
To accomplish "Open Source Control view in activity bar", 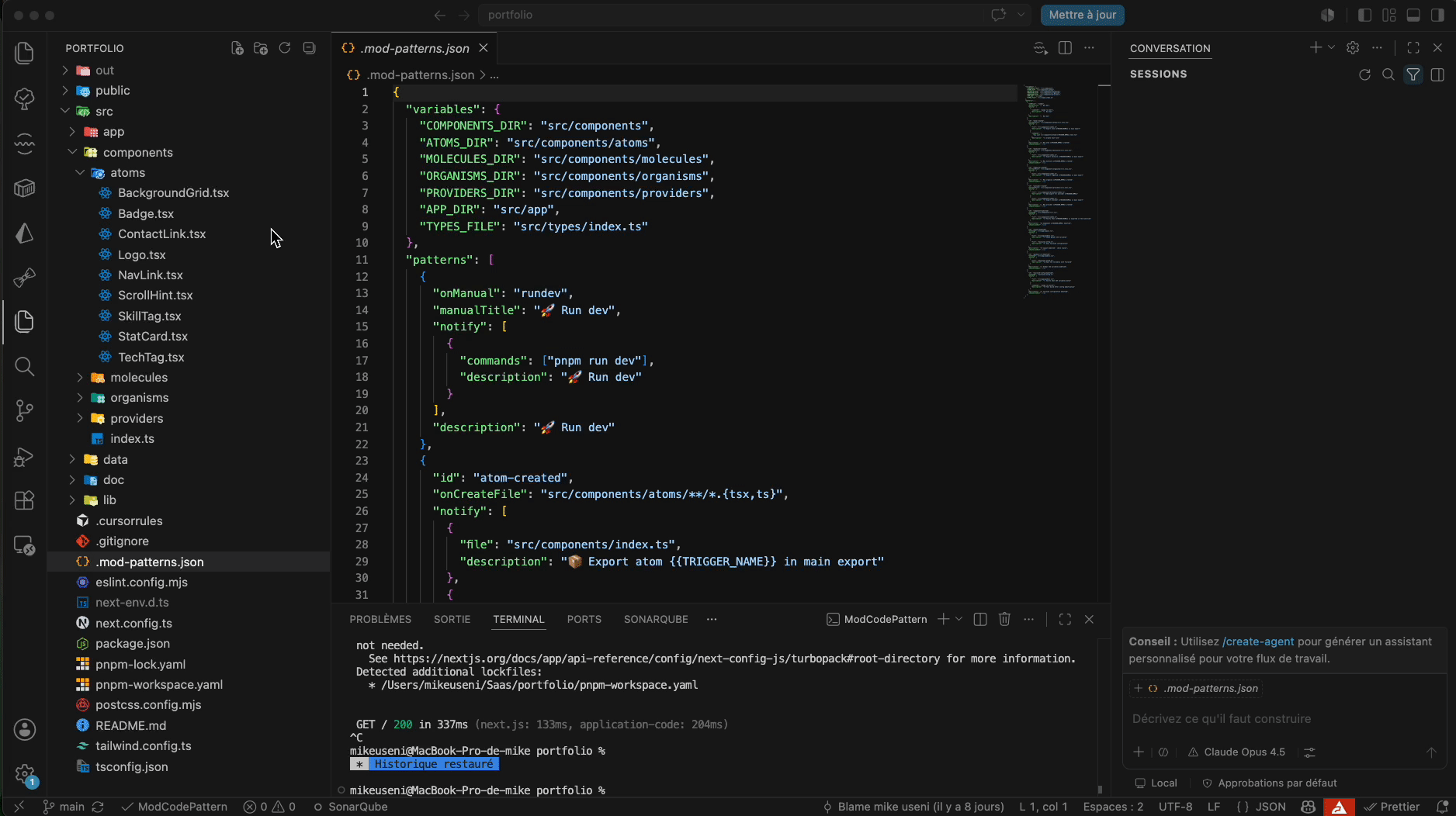I will pyautogui.click(x=25, y=410).
